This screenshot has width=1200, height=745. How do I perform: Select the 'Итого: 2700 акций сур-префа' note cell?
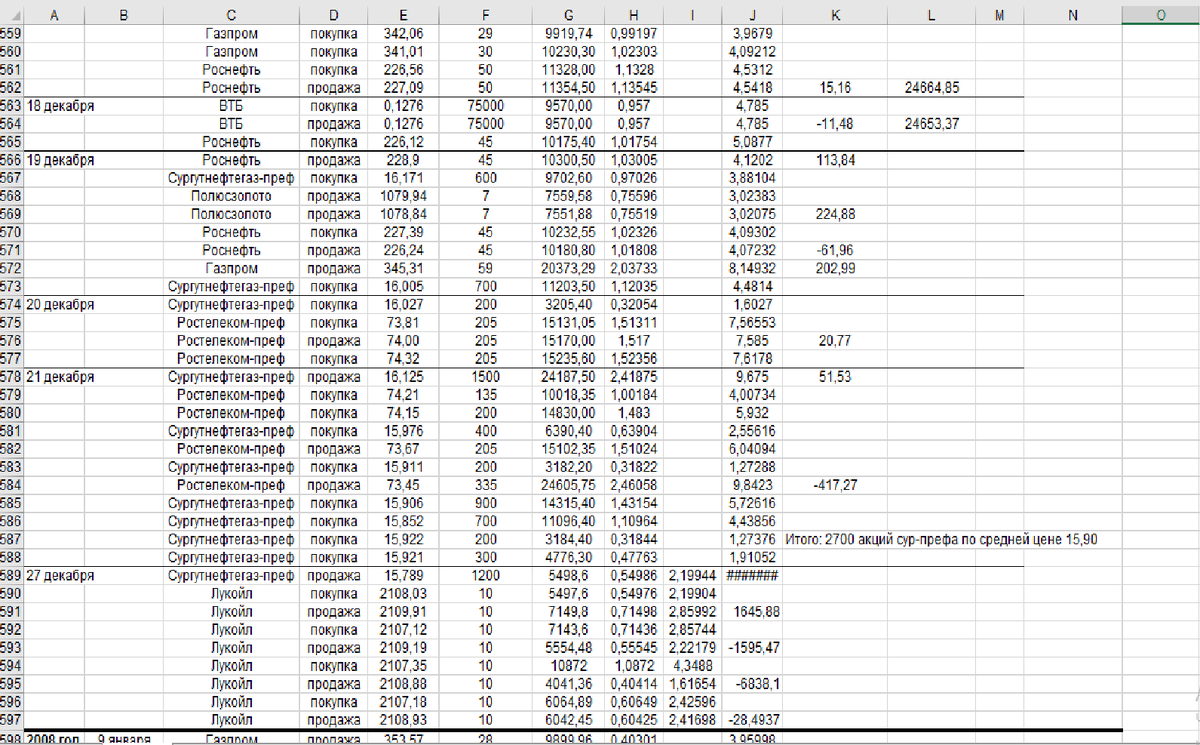[942, 539]
